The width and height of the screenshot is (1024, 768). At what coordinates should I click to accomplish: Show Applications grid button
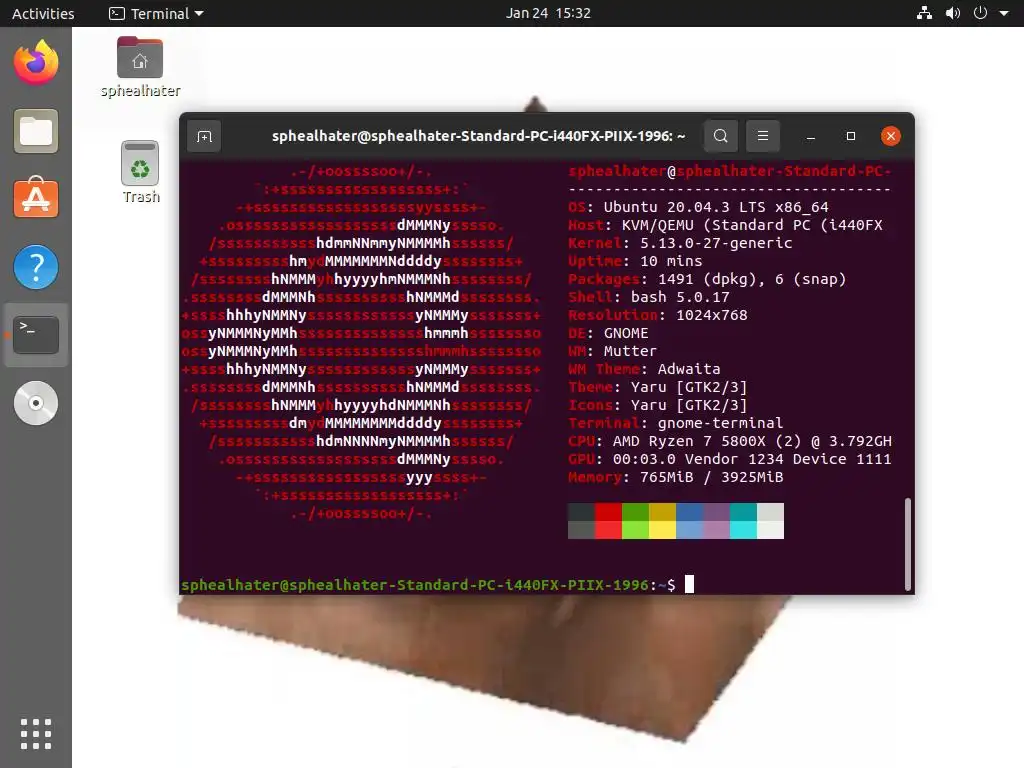tap(36, 734)
